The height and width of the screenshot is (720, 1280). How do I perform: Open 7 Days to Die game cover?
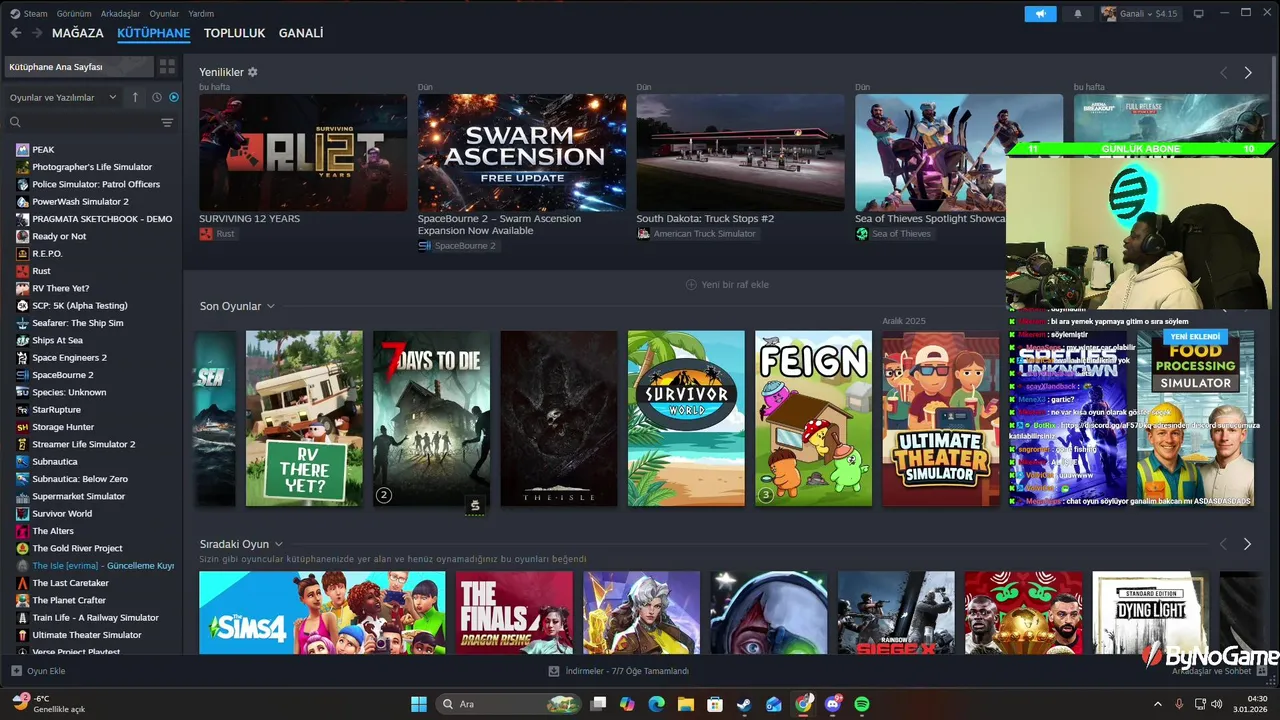coord(431,418)
